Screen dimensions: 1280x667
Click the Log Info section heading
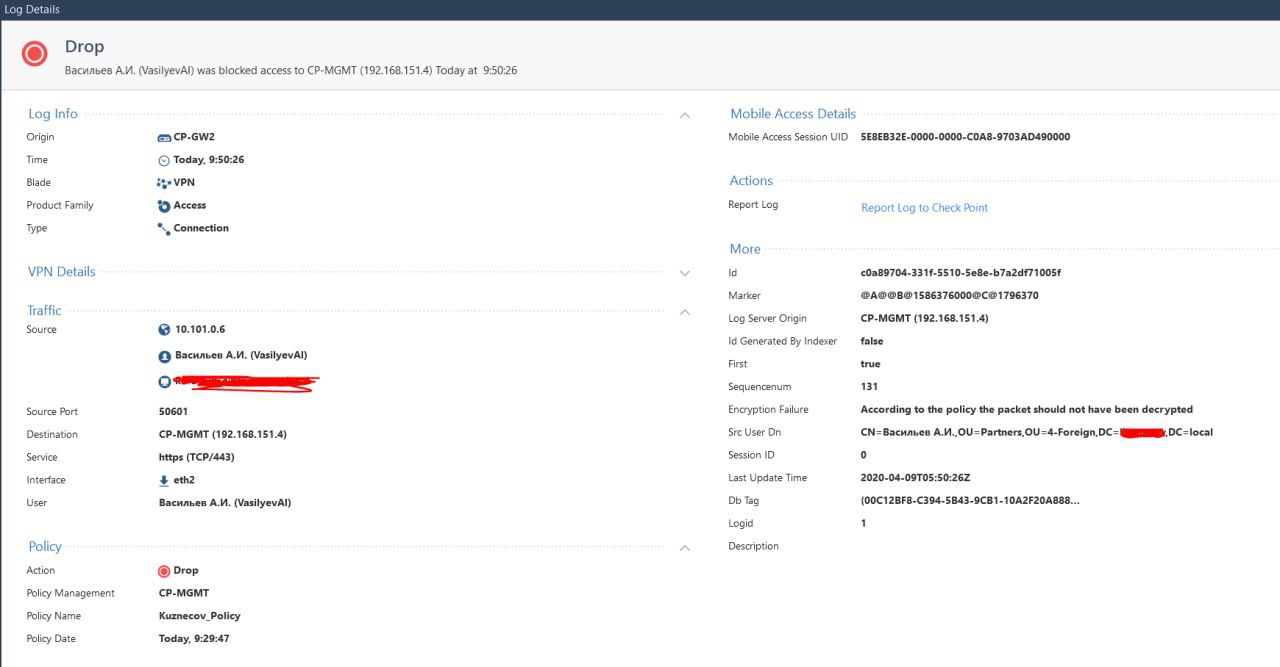click(53, 114)
